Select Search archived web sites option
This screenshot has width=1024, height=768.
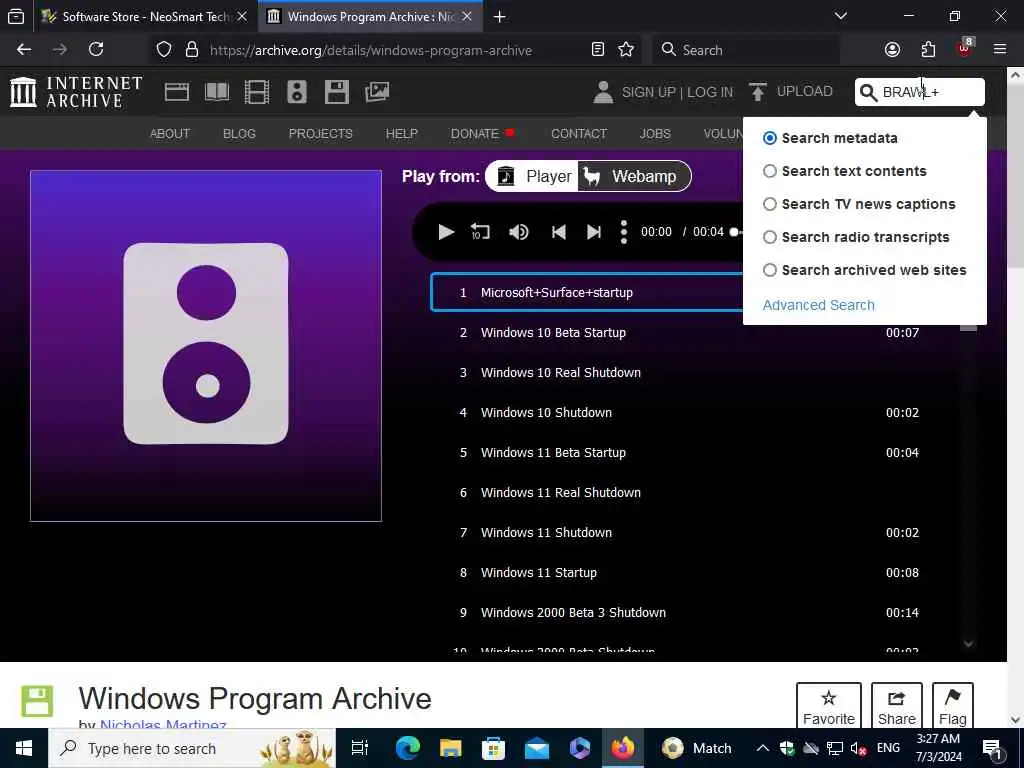pyautogui.click(x=770, y=270)
